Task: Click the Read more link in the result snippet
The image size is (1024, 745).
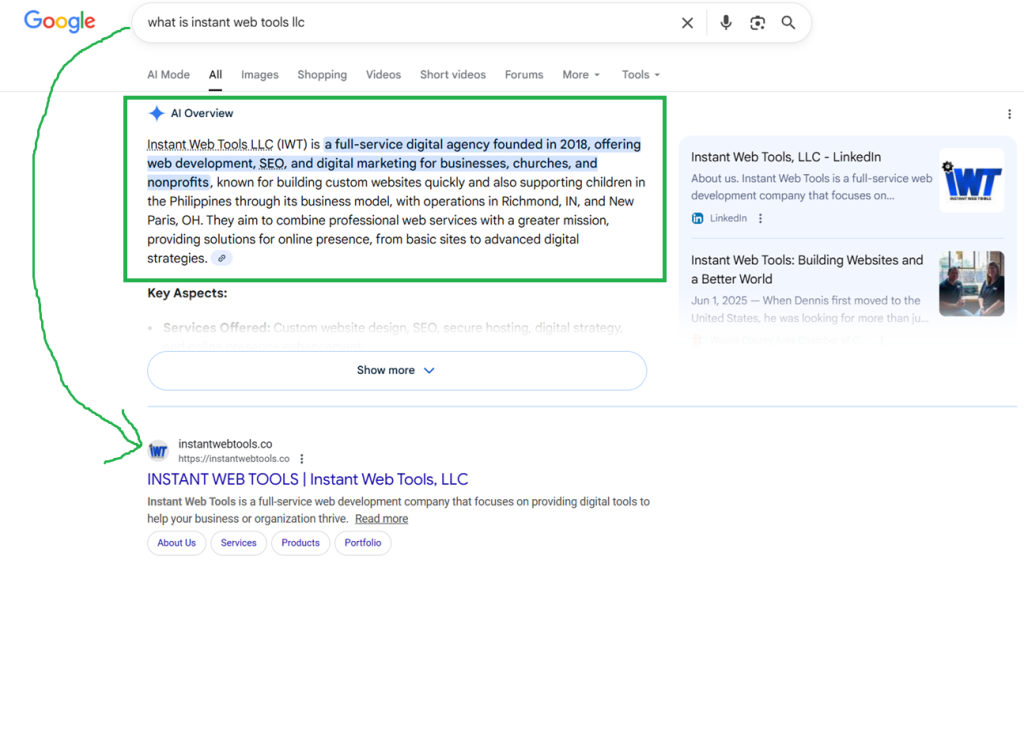Action: tap(381, 518)
